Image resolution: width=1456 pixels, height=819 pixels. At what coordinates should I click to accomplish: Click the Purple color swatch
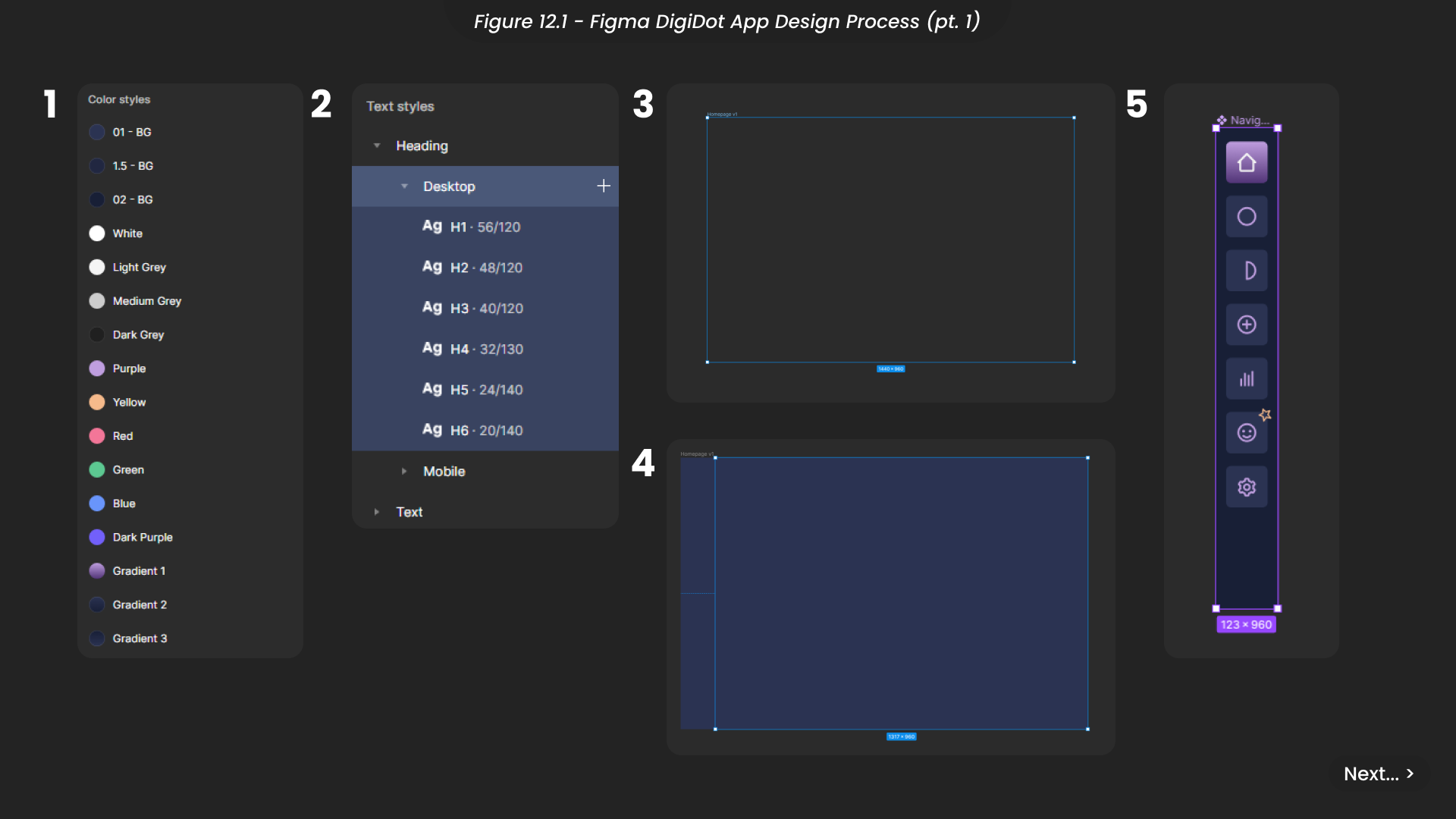[97, 369]
